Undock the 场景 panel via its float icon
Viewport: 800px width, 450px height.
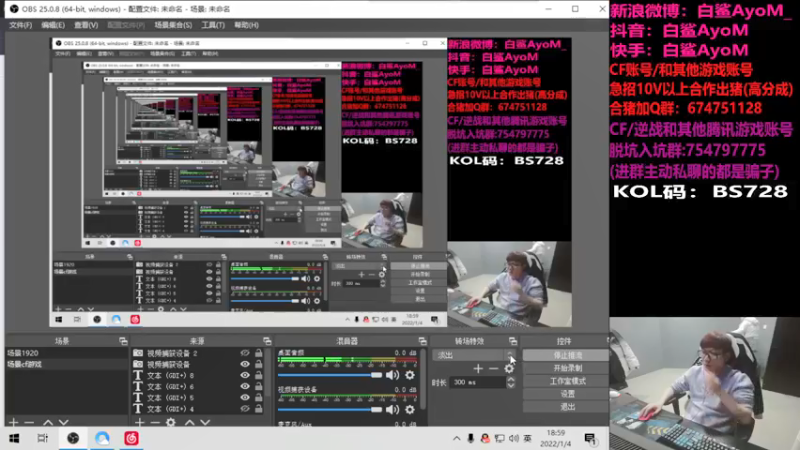point(123,341)
